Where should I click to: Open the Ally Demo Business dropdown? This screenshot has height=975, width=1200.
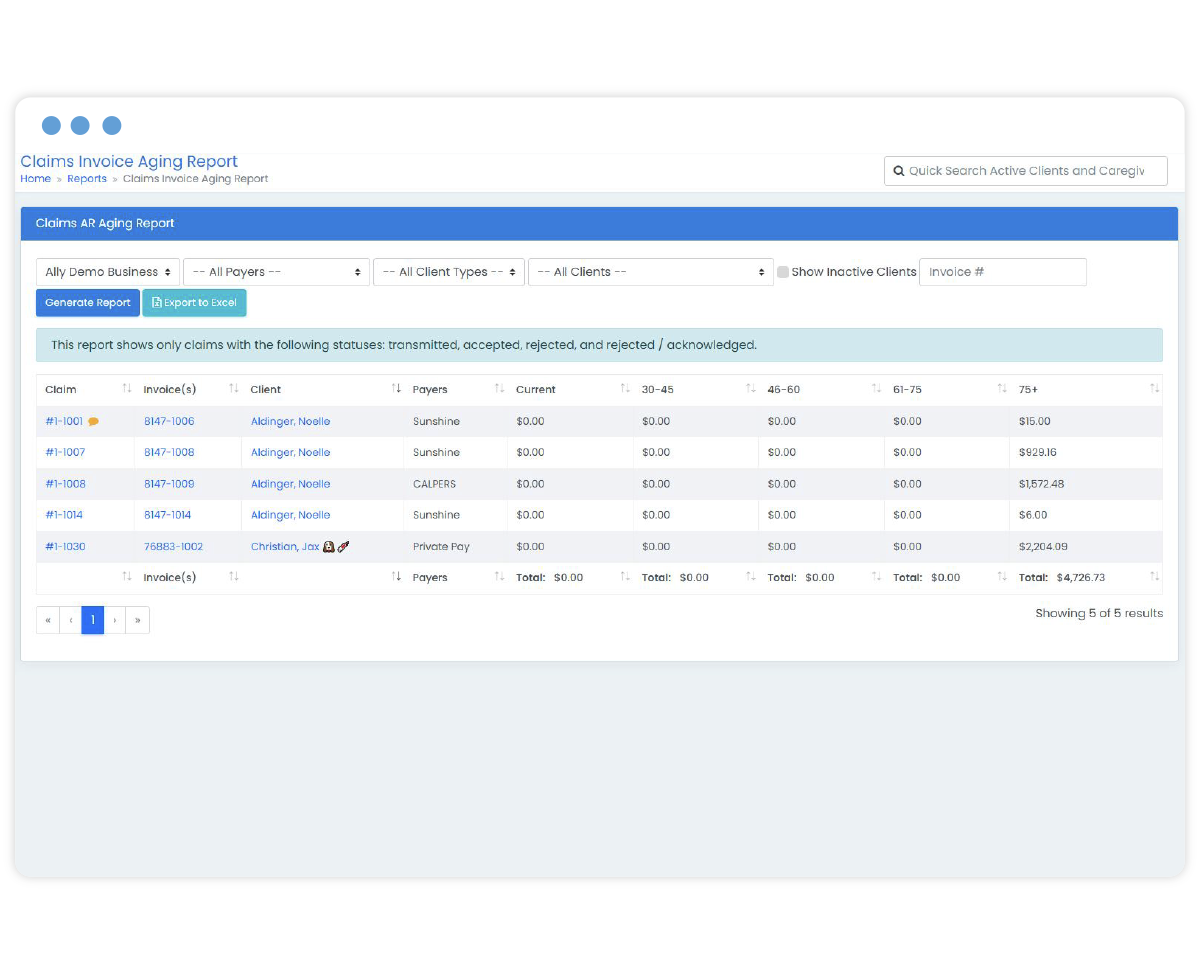click(x=108, y=272)
